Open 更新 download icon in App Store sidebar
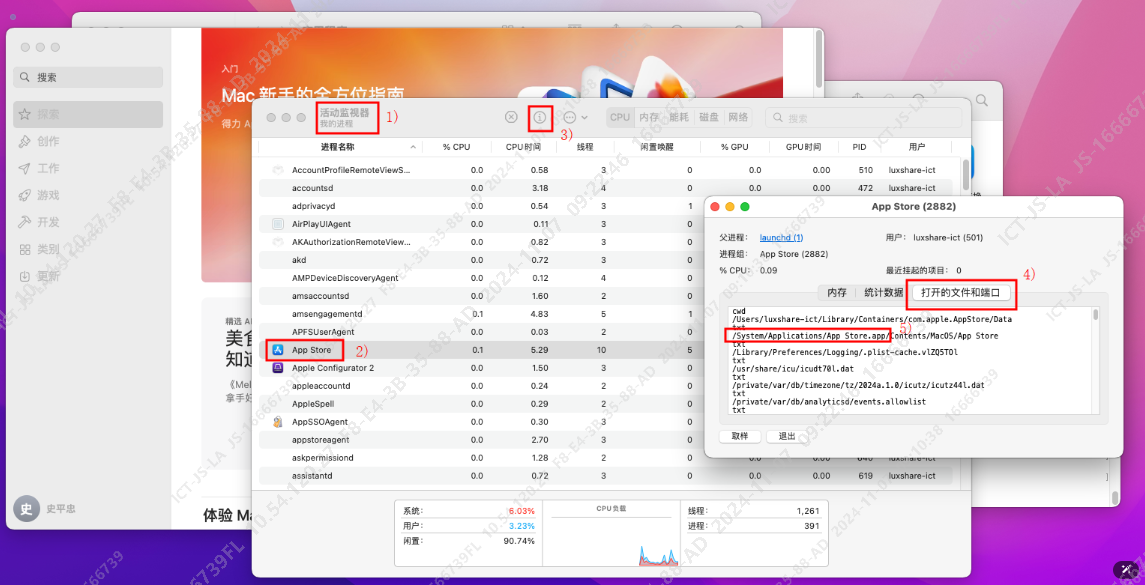 [25, 277]
